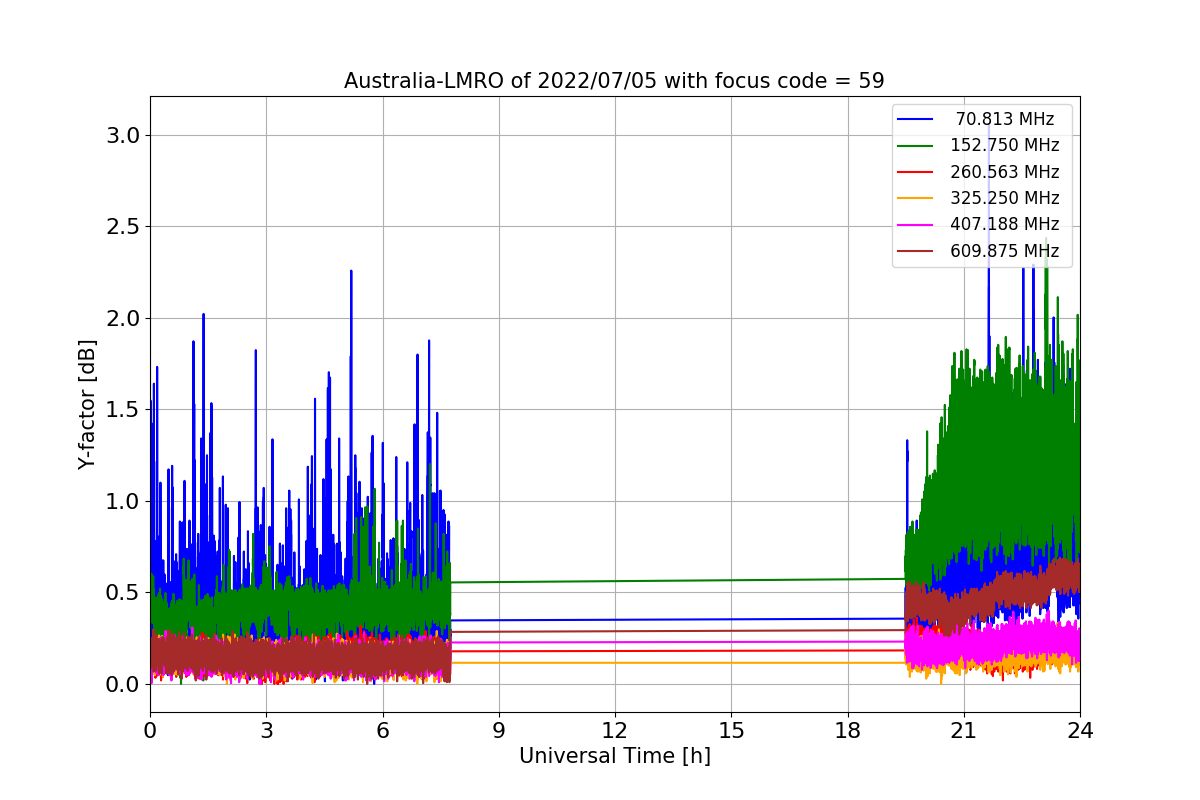Select the 407.188 MHz legend label
Screen dimensions: 1200x800
(x=1005, y=225)
